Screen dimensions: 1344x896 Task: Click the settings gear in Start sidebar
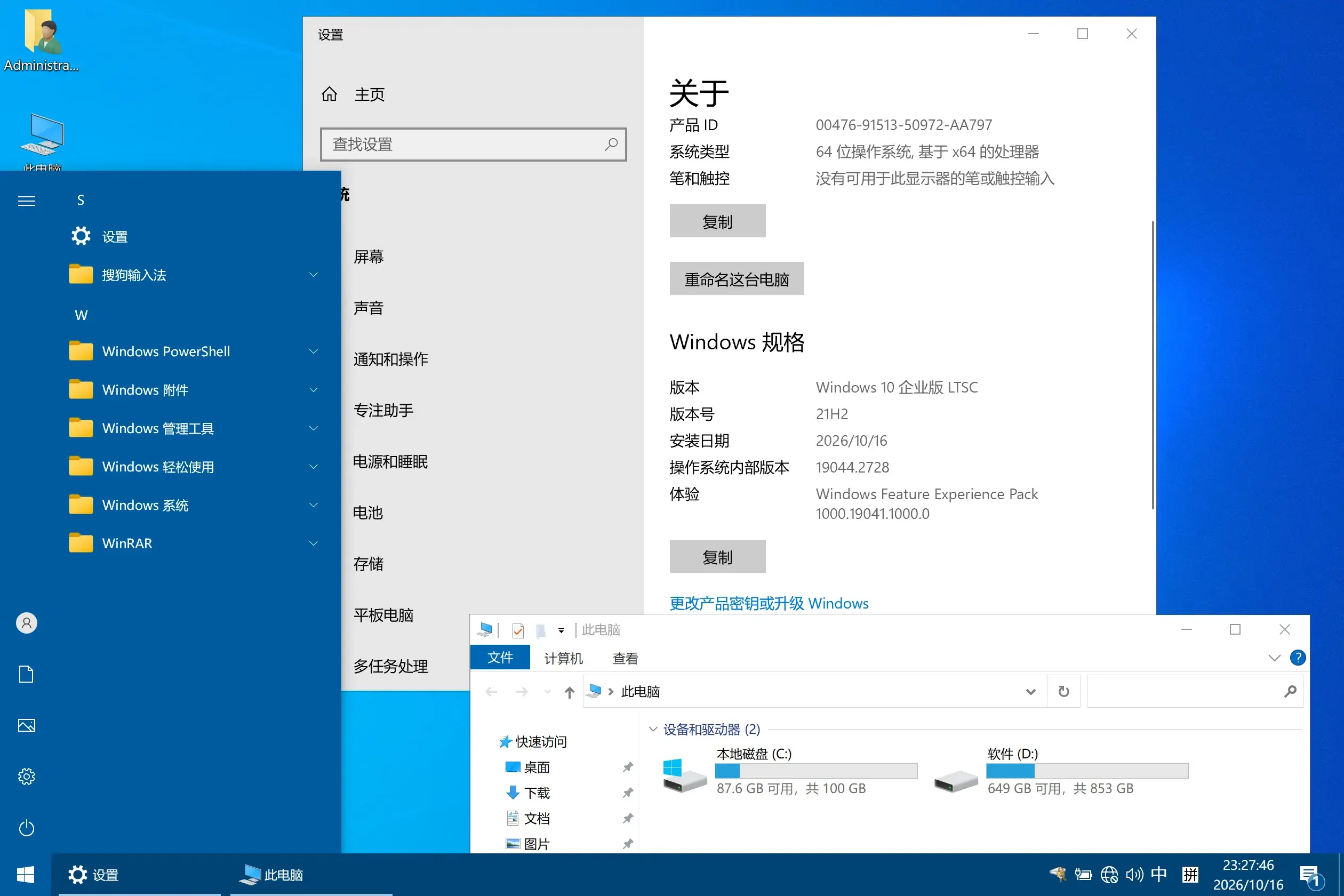click(26, 777)
